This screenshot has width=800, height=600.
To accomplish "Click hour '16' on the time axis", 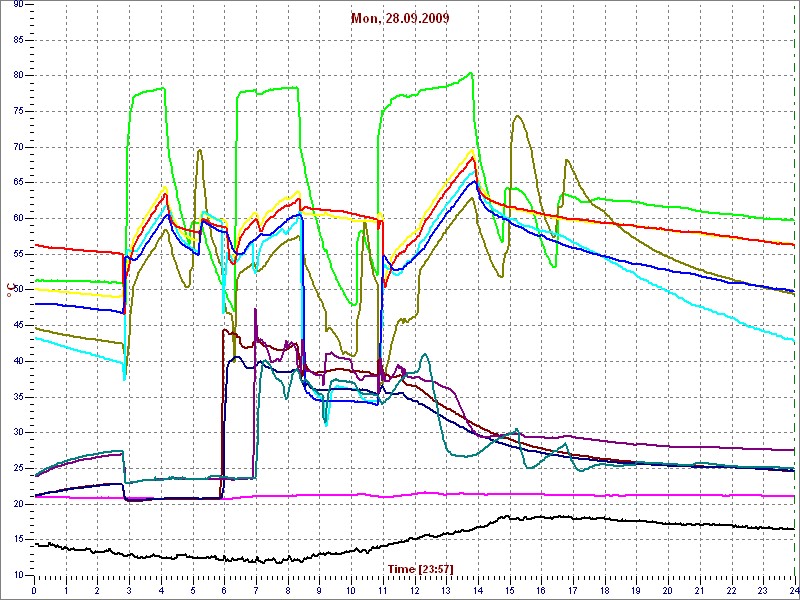I will click(x=541, y=590).
